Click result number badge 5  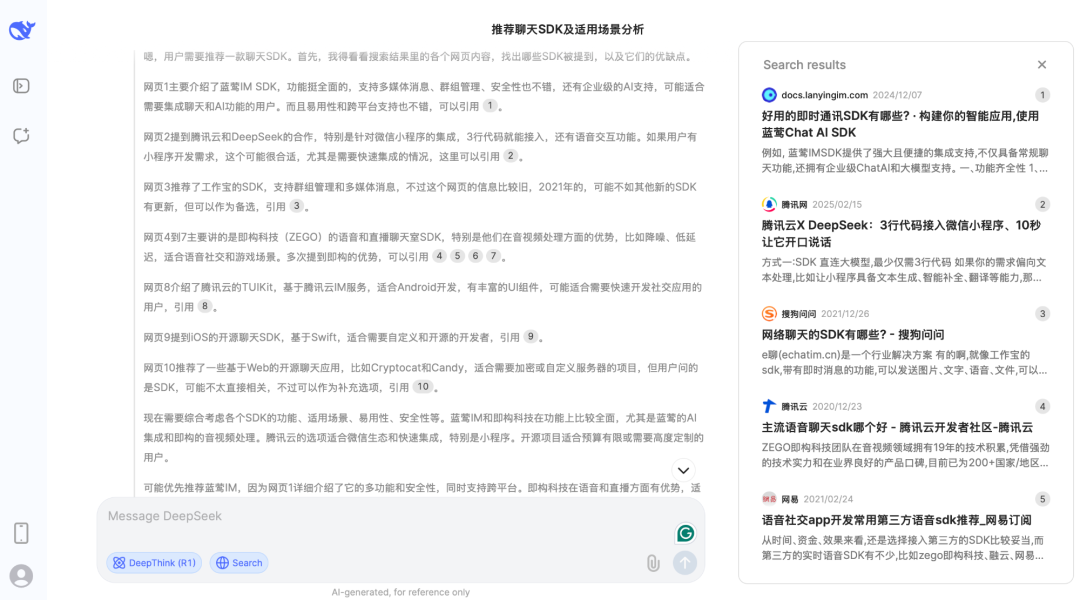(1042, 499)
